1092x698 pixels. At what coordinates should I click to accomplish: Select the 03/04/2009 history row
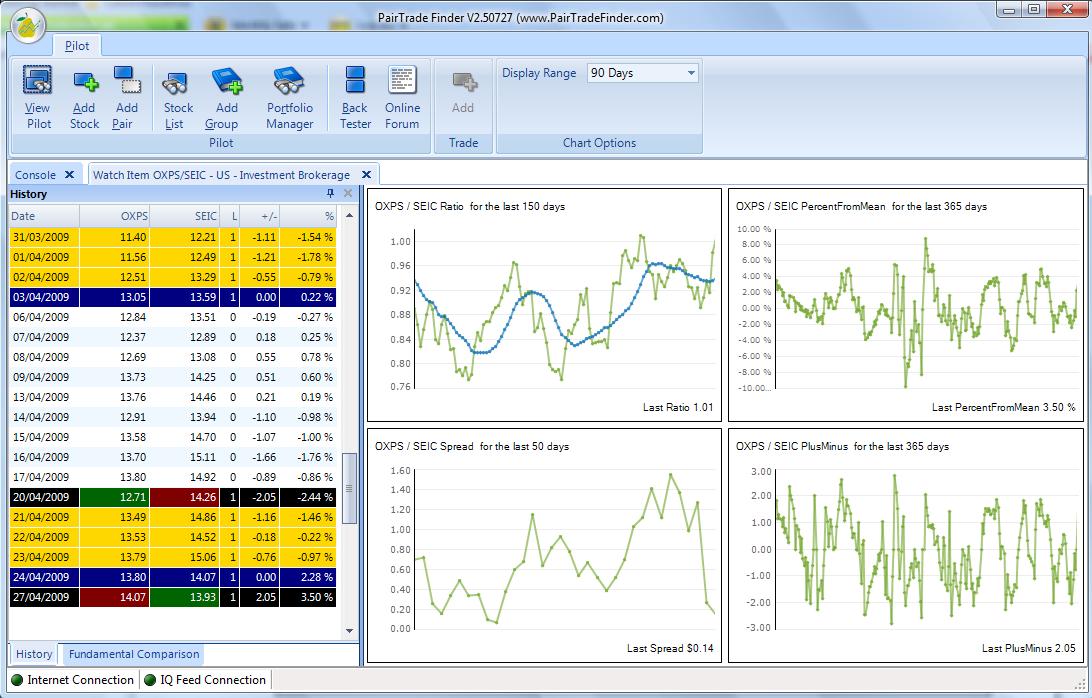[173, 297]
